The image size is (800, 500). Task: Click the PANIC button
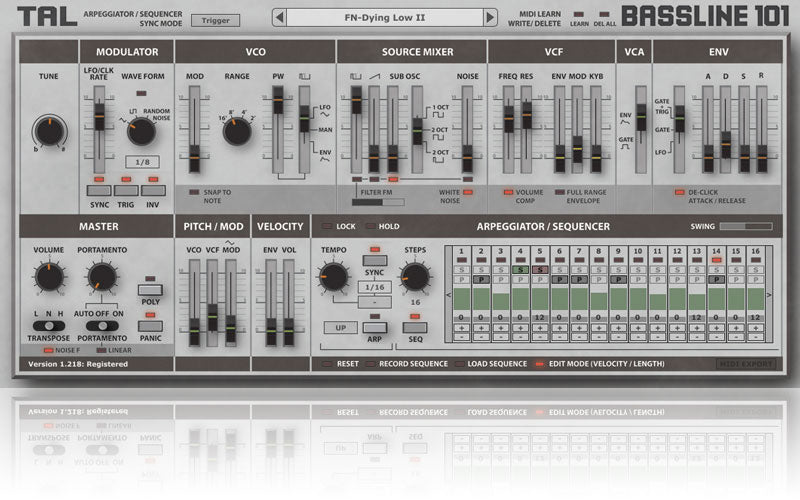[x=151, y=326]
